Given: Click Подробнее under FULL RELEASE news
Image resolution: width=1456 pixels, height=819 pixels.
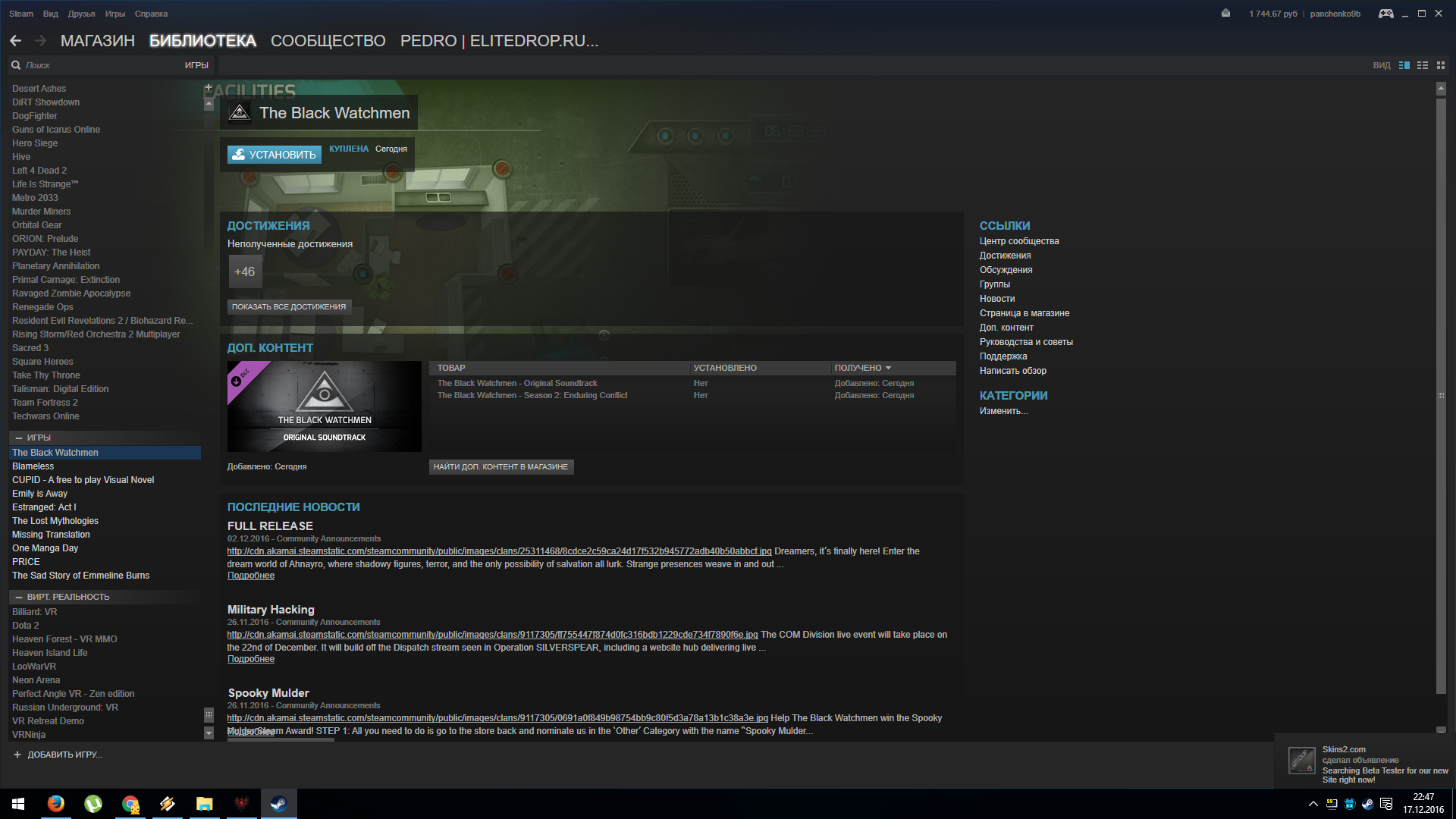Looking at the screenshot, I should pyautogui.click(x=251, y=576).
